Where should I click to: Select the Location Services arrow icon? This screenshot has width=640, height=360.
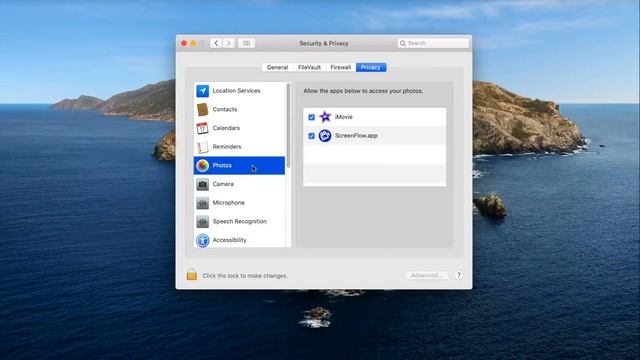click(x=202, y=91)
